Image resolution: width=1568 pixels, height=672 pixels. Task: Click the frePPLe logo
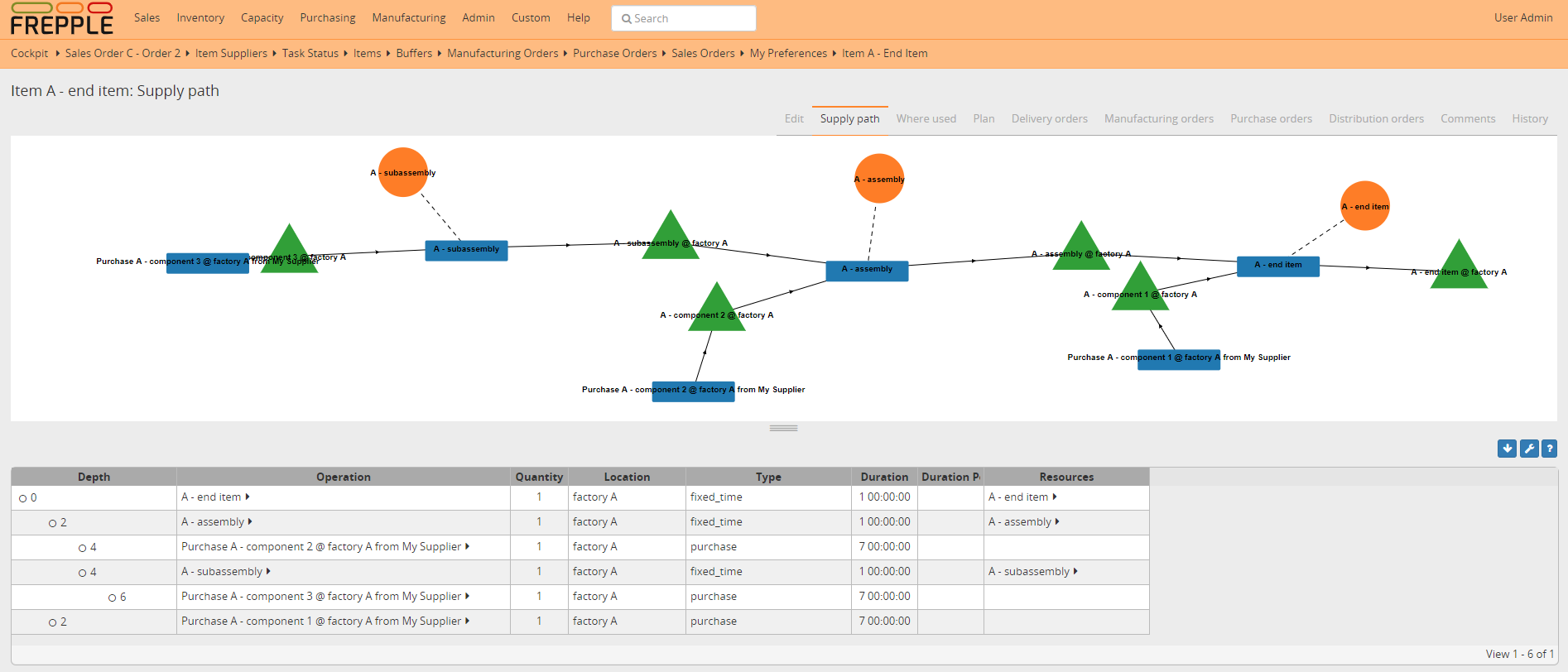(x=62, y=19)
